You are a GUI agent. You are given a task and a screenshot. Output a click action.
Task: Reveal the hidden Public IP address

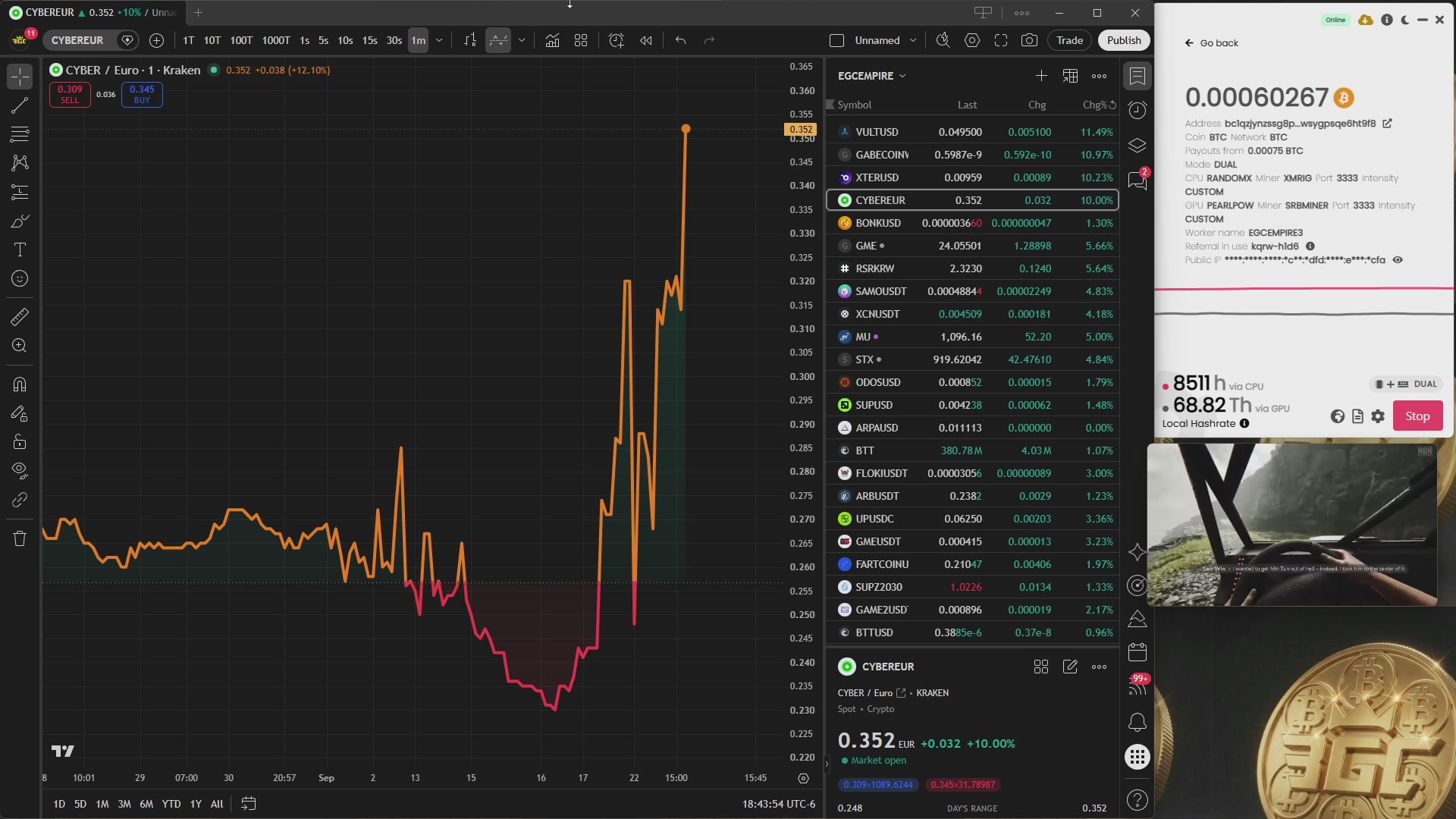point(1398,260)
